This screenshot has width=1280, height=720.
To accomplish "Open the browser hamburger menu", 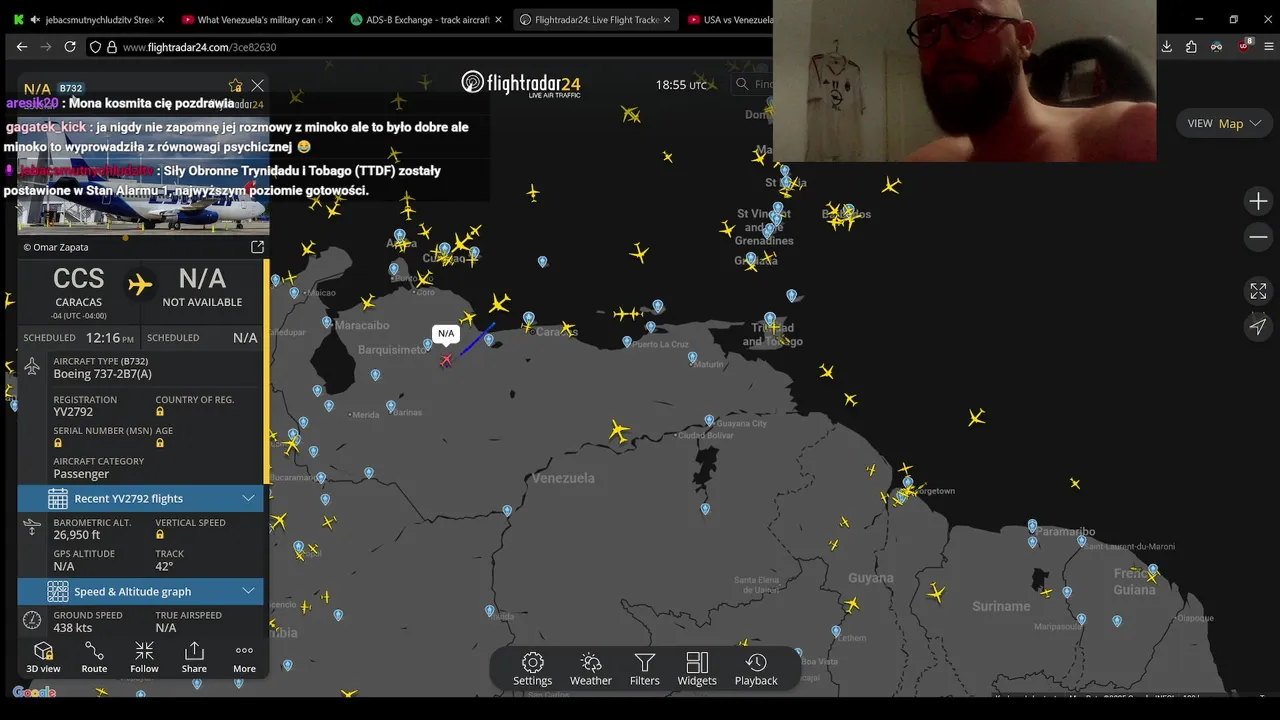I will point(1269,47).
